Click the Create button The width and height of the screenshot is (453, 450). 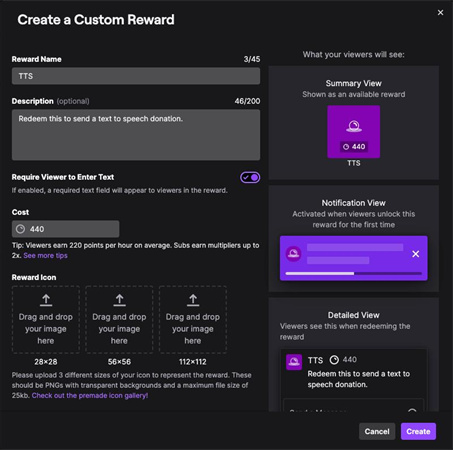point(418,431)
